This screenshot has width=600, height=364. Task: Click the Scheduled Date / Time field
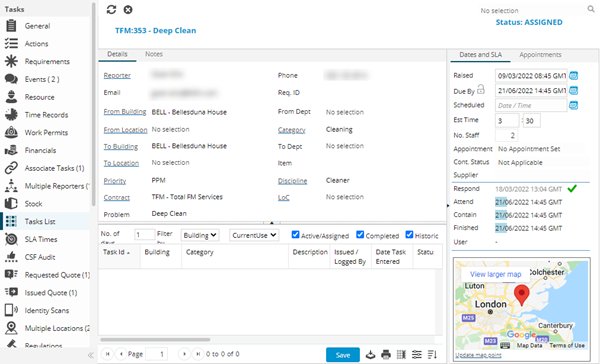[531, 105]
